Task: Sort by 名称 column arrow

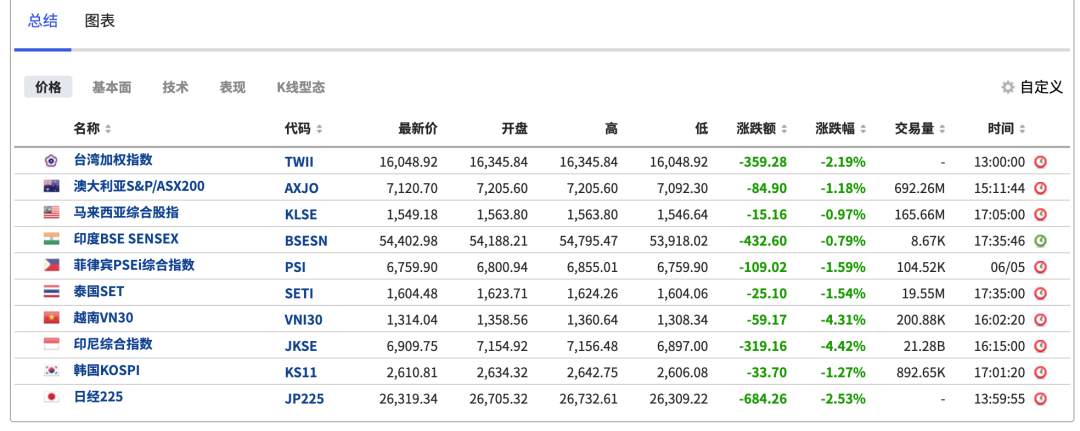Action: click(x=108, y=129)
